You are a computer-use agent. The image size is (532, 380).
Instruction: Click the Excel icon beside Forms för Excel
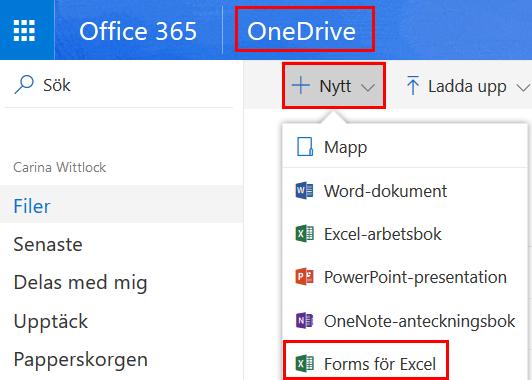coord(304,364)
